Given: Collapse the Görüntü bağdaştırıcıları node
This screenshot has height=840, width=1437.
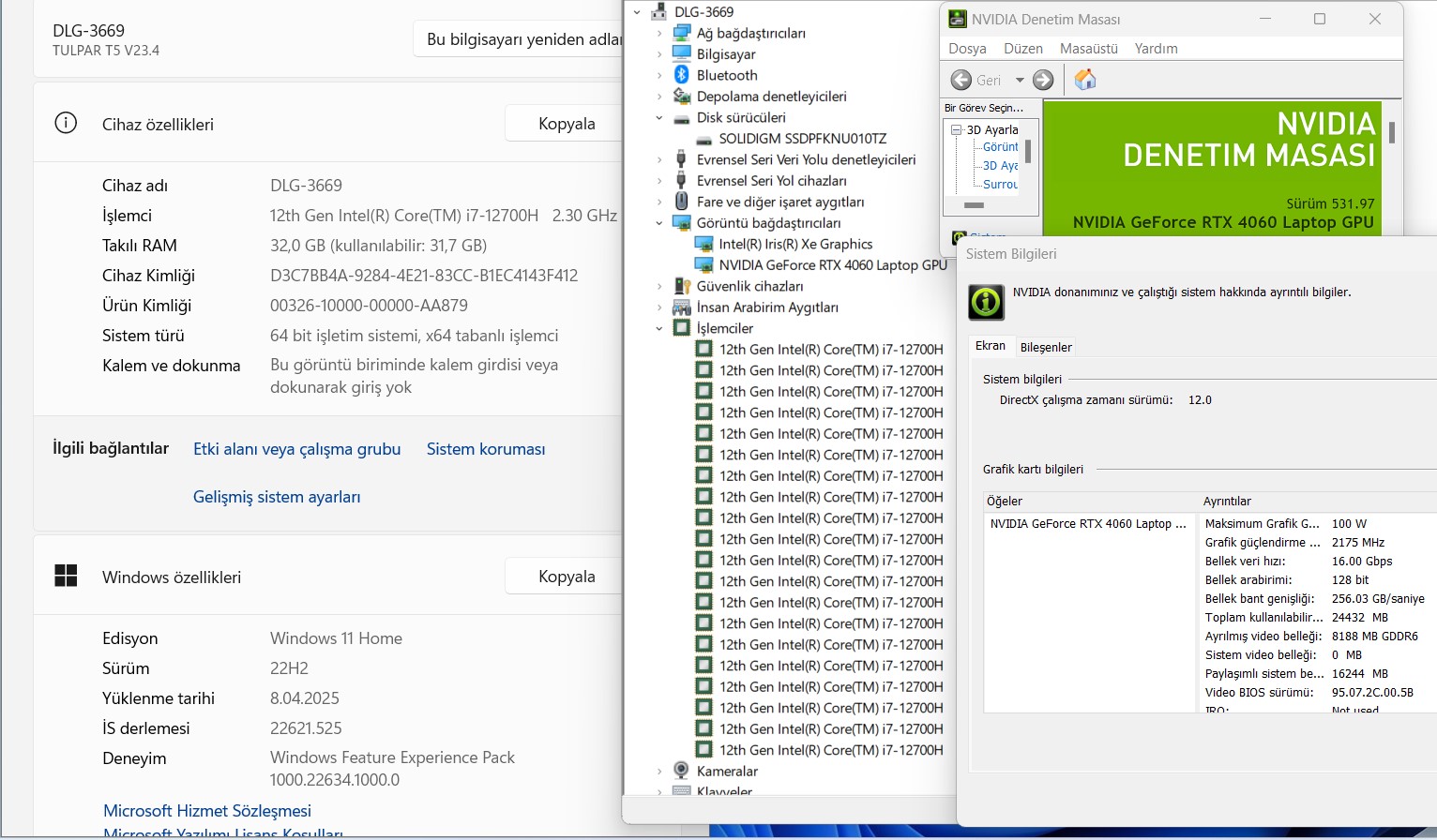Looking at the screenshot, I should [659, 223].
